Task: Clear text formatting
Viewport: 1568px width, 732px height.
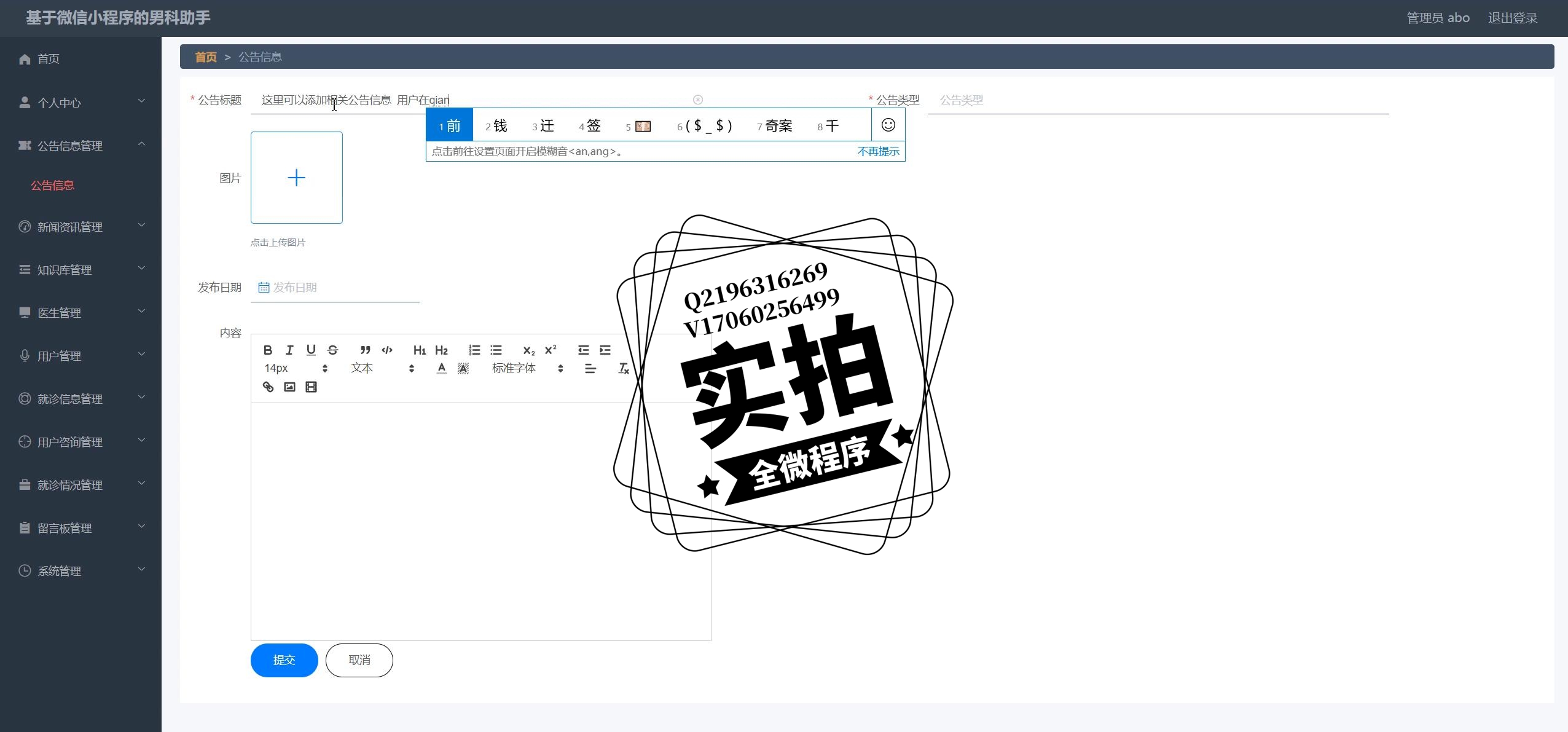Action: 623,368
